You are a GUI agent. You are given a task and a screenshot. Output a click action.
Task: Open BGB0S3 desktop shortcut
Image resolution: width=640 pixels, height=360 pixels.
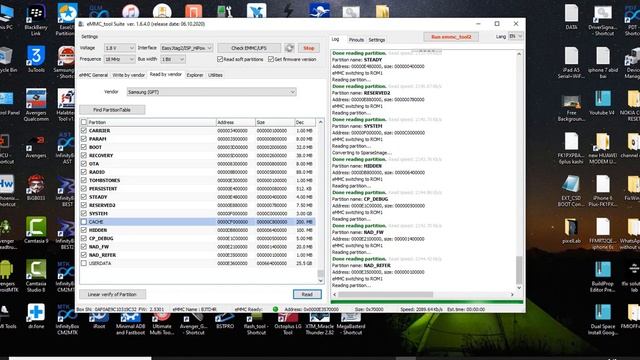click(36, 188)
